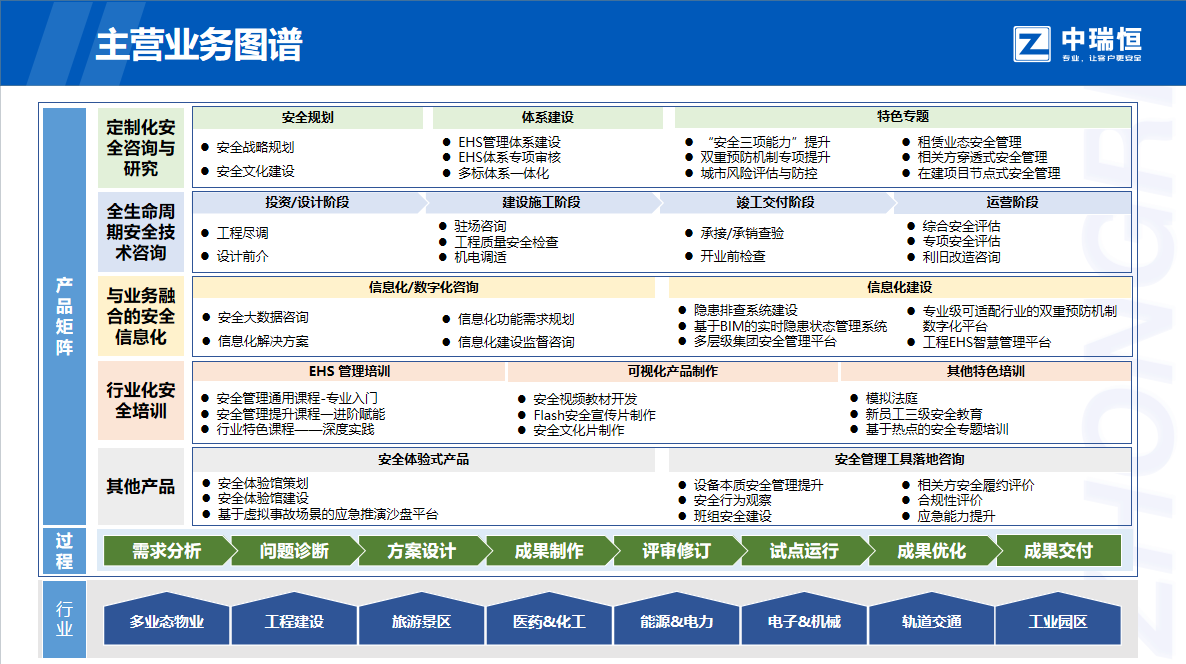The image size is (1186, 664).
Task: Click the EHS管理体系建设 bullet item
Action: click(509, 143)
